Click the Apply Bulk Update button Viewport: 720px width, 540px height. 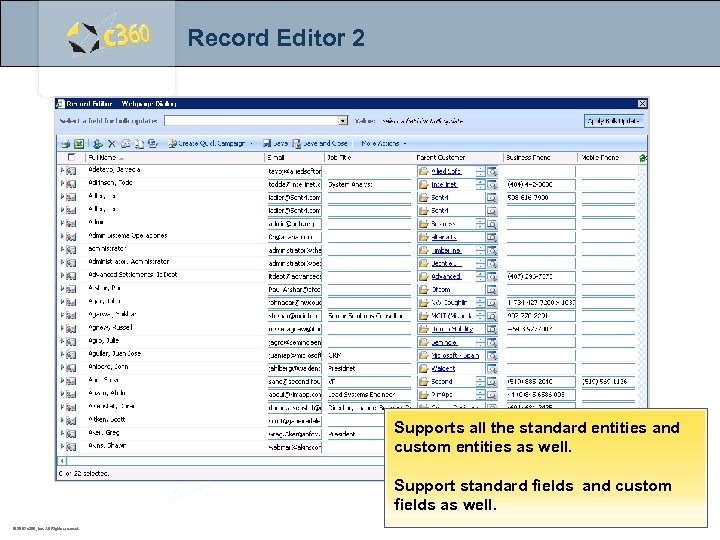point(613,121)
